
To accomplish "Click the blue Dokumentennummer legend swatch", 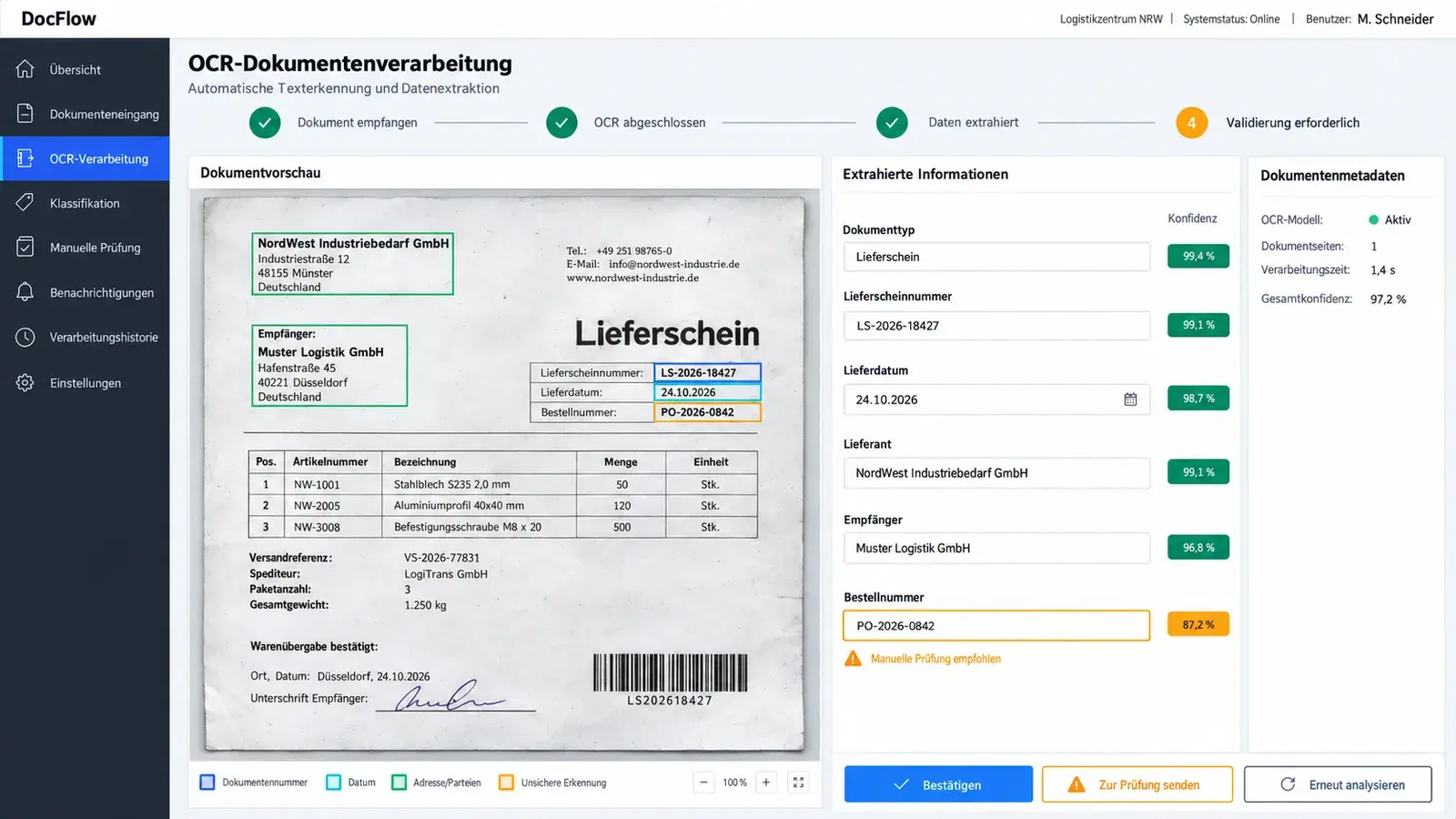I will 207,783.
